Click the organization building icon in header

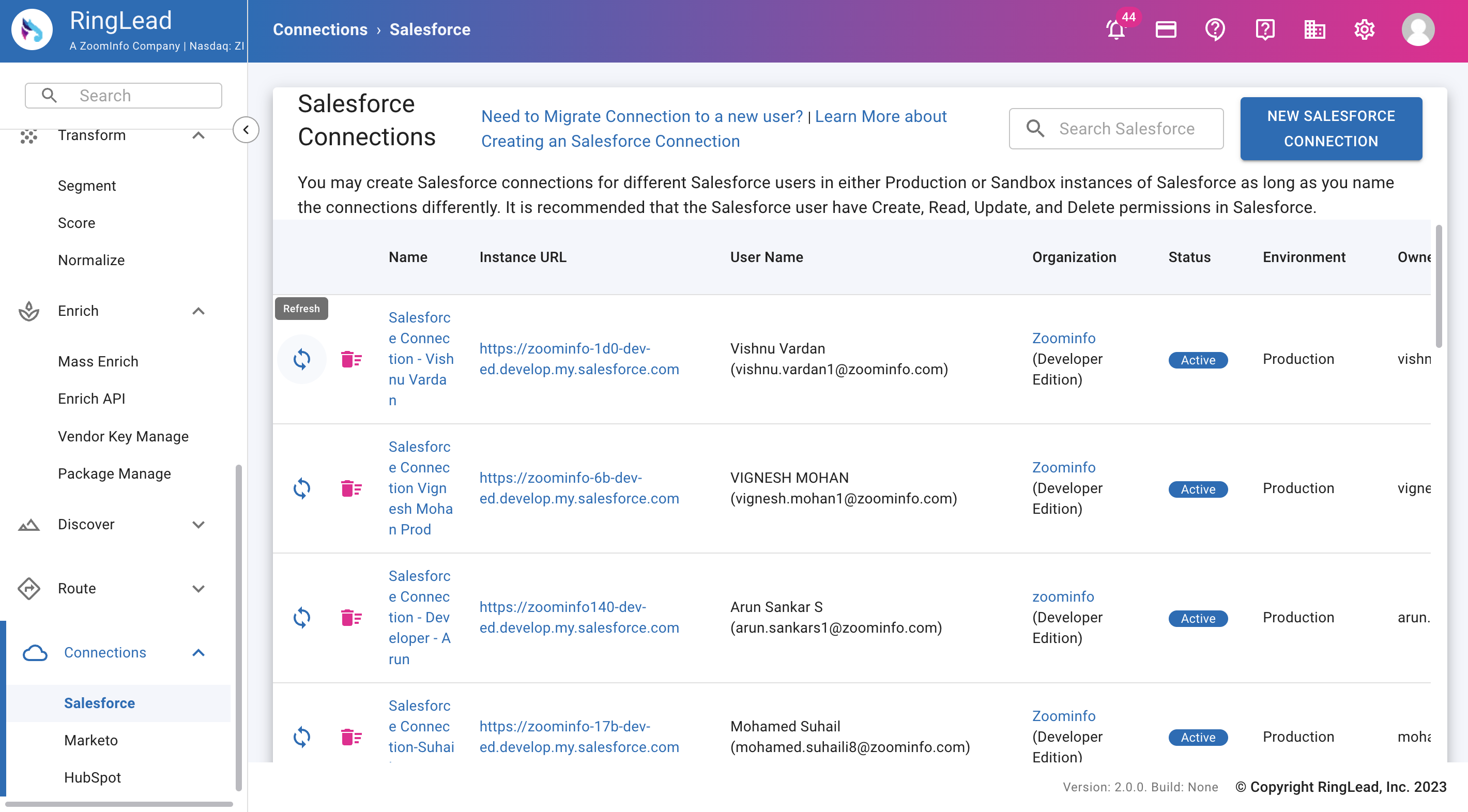(x=1314, y=29)
